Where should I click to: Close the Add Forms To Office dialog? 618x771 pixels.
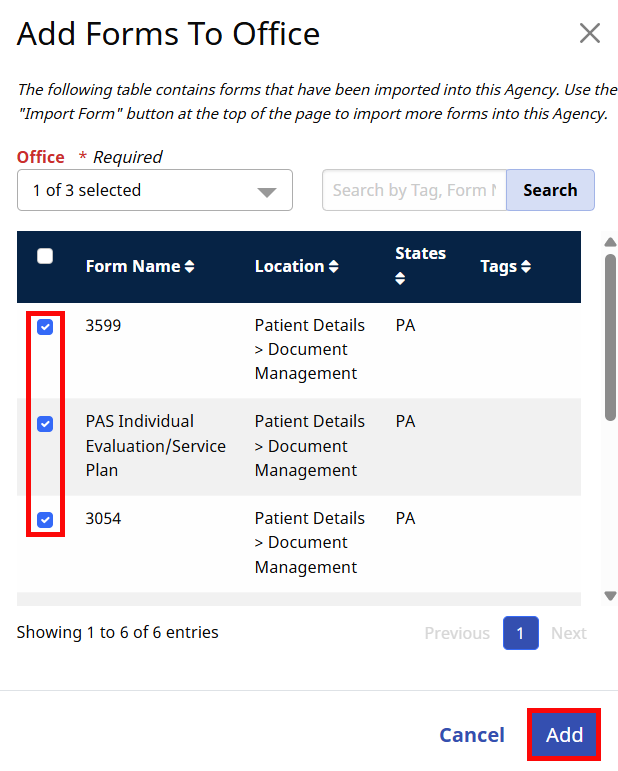coord(589,34)
